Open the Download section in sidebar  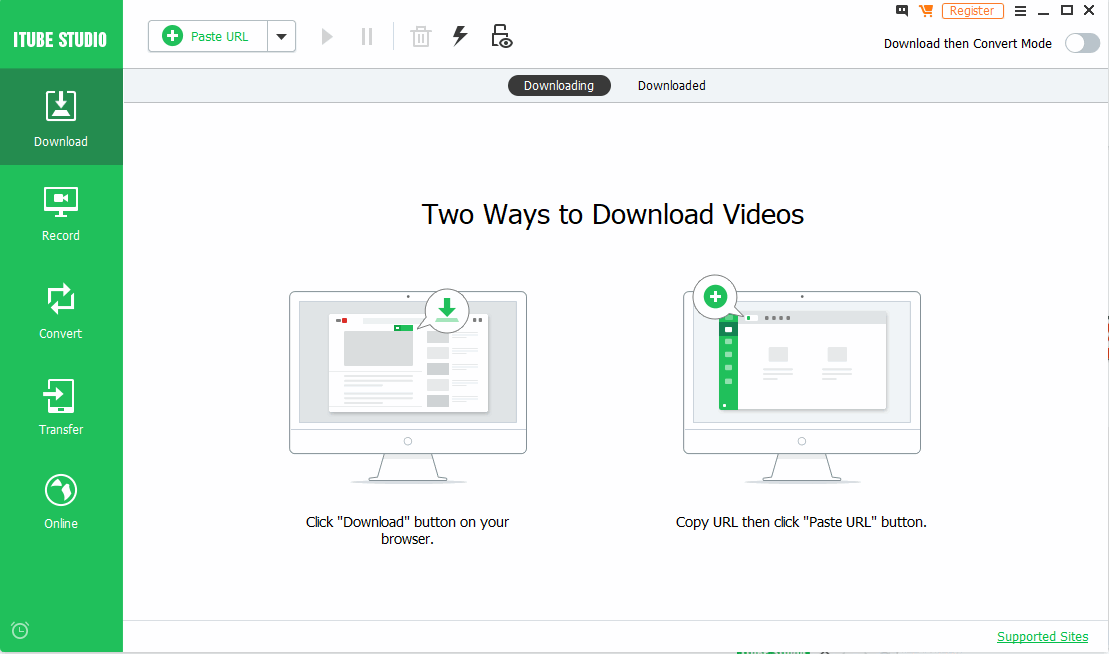click(61, 117)
